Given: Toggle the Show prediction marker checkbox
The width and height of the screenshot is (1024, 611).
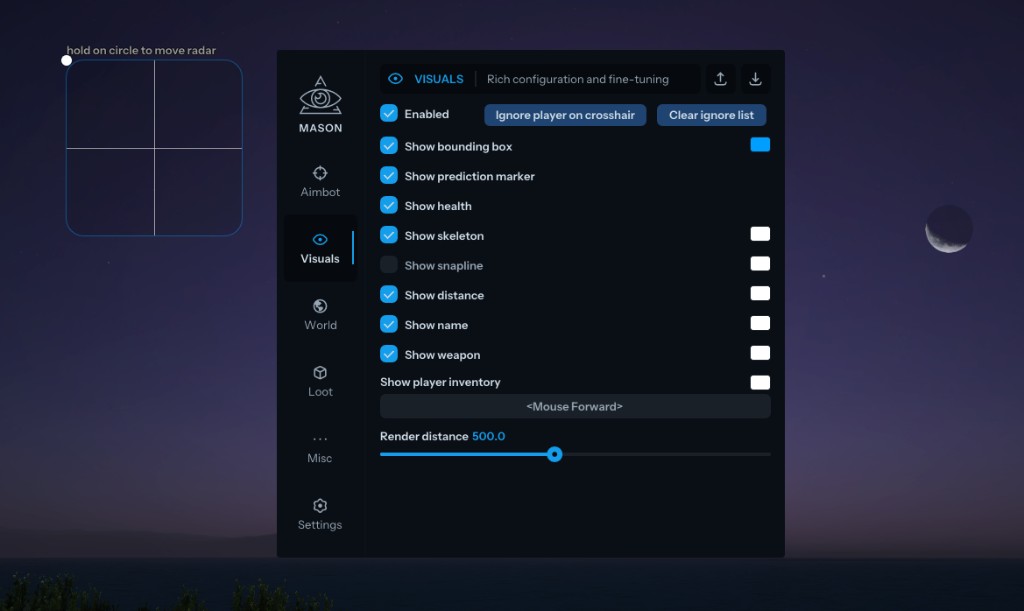Looking at the screenshot, I should point(389,175).
